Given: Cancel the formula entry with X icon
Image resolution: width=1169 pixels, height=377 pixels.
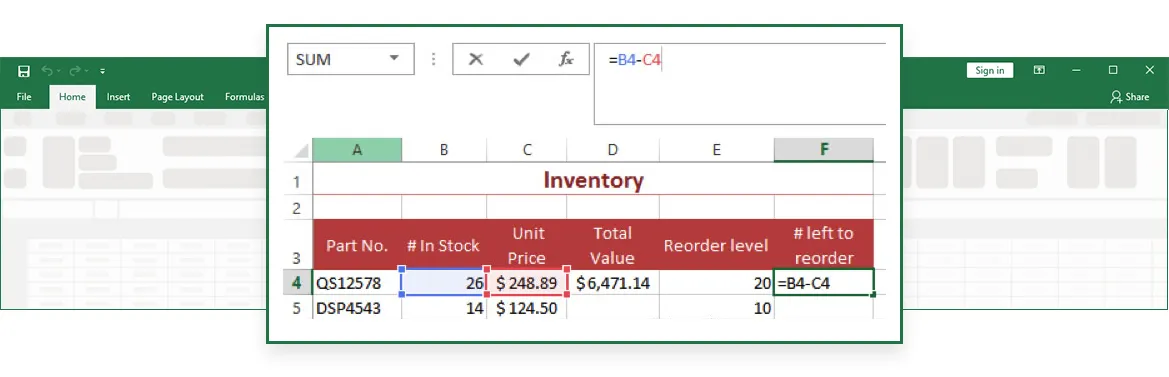Looking at the screenshot, I should [x=476, y=60].
